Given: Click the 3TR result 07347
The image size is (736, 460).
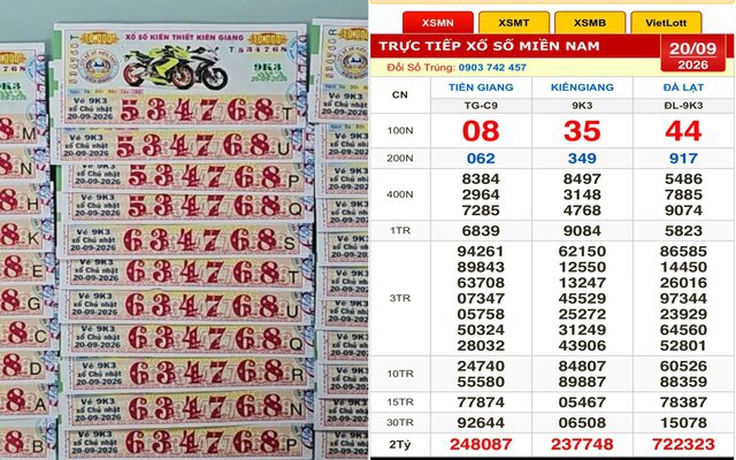Looking at the screenshot, I should (481, 299).
